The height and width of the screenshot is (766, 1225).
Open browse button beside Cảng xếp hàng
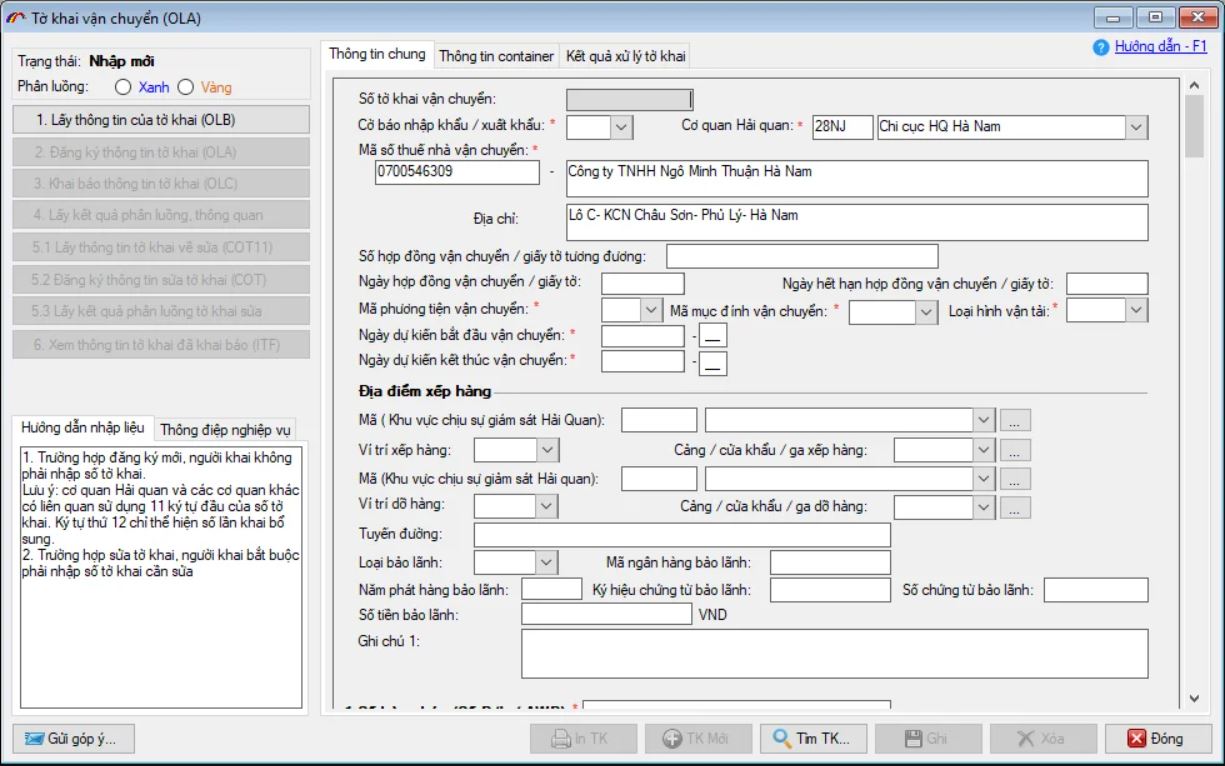pos(1015,450)
